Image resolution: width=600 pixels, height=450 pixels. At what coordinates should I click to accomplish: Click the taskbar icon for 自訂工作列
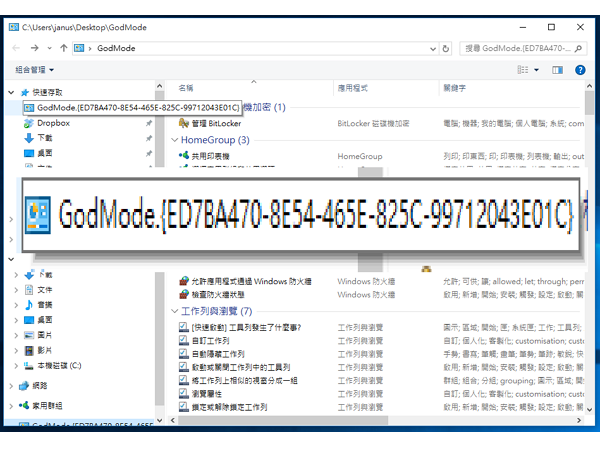coord(184,341)
